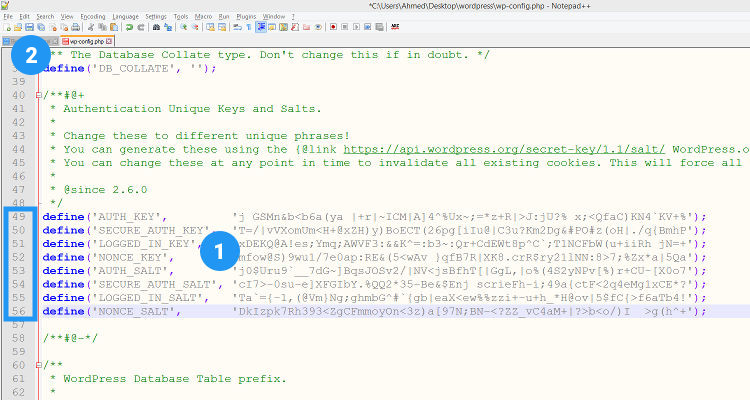This screenshot has width=750, height=400.
Task: Start macro recording with red record icon
Action: (x=333, y=27)
